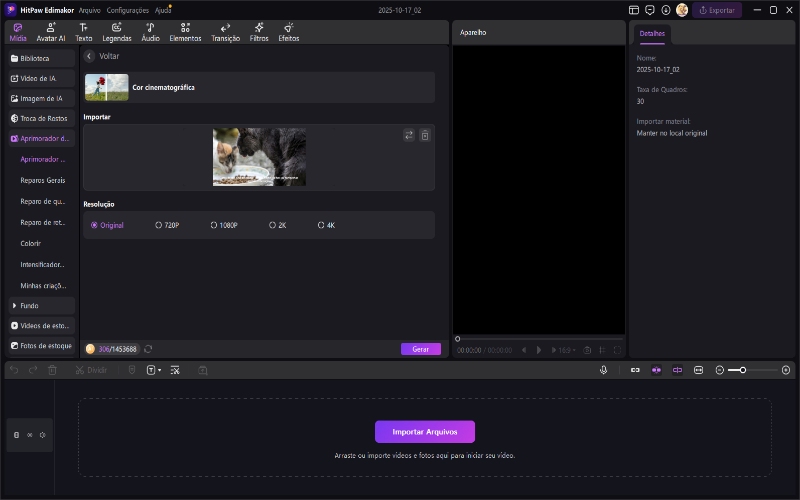Select the Intensificador sub-item

pyautogui.click(x=42, y=264)
